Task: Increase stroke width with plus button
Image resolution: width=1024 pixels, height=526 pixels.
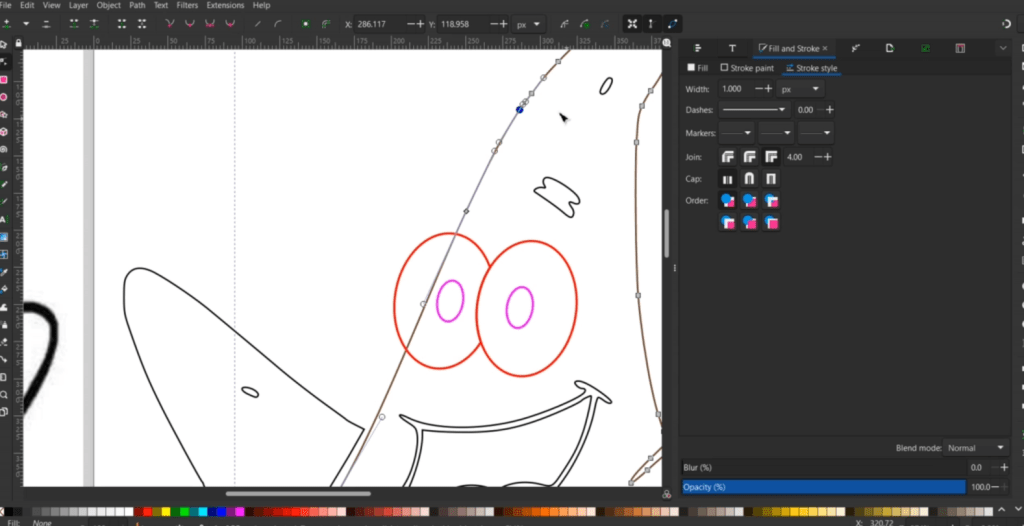Action: pos(770,89)
